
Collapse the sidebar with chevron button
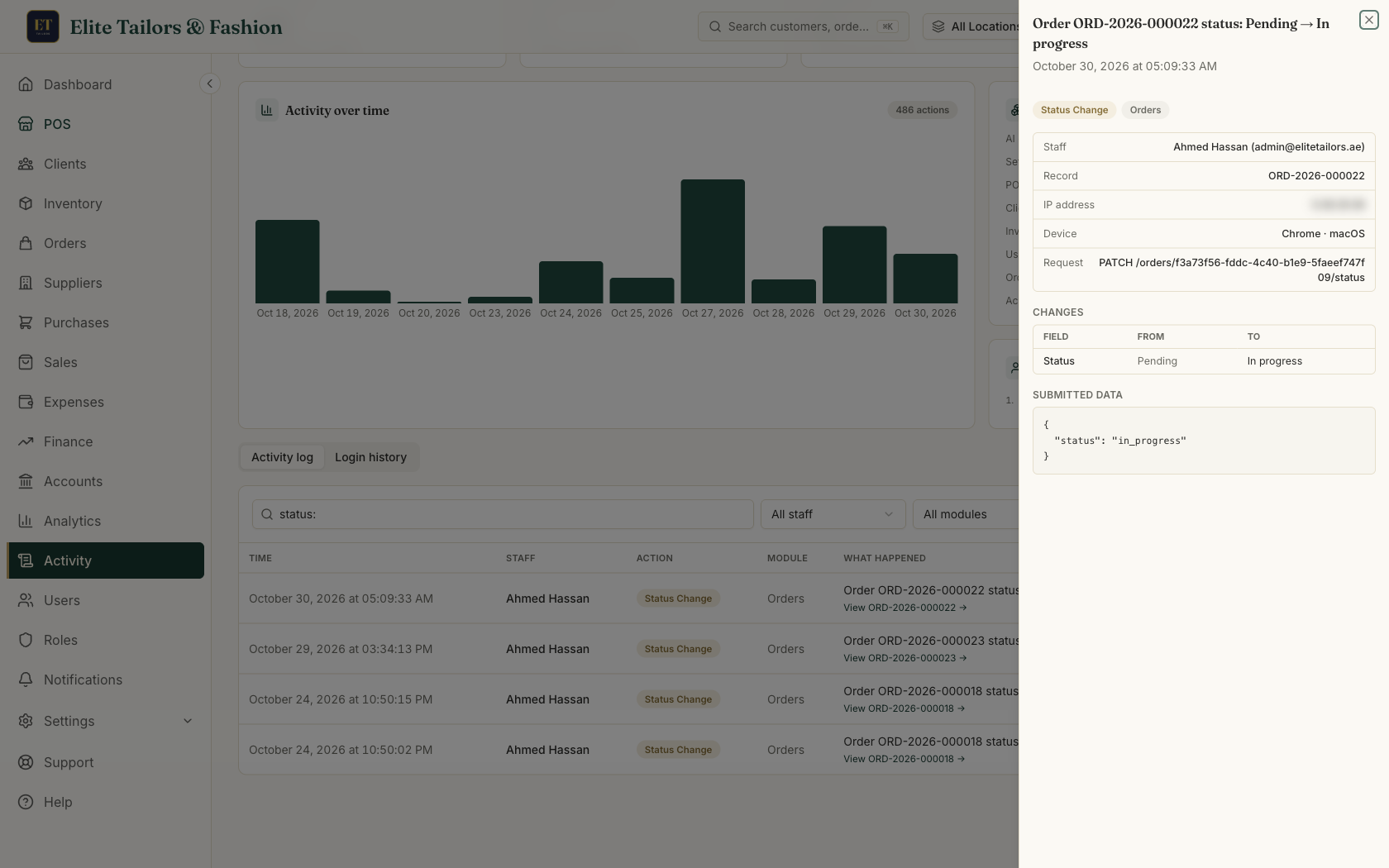point(210,83)
